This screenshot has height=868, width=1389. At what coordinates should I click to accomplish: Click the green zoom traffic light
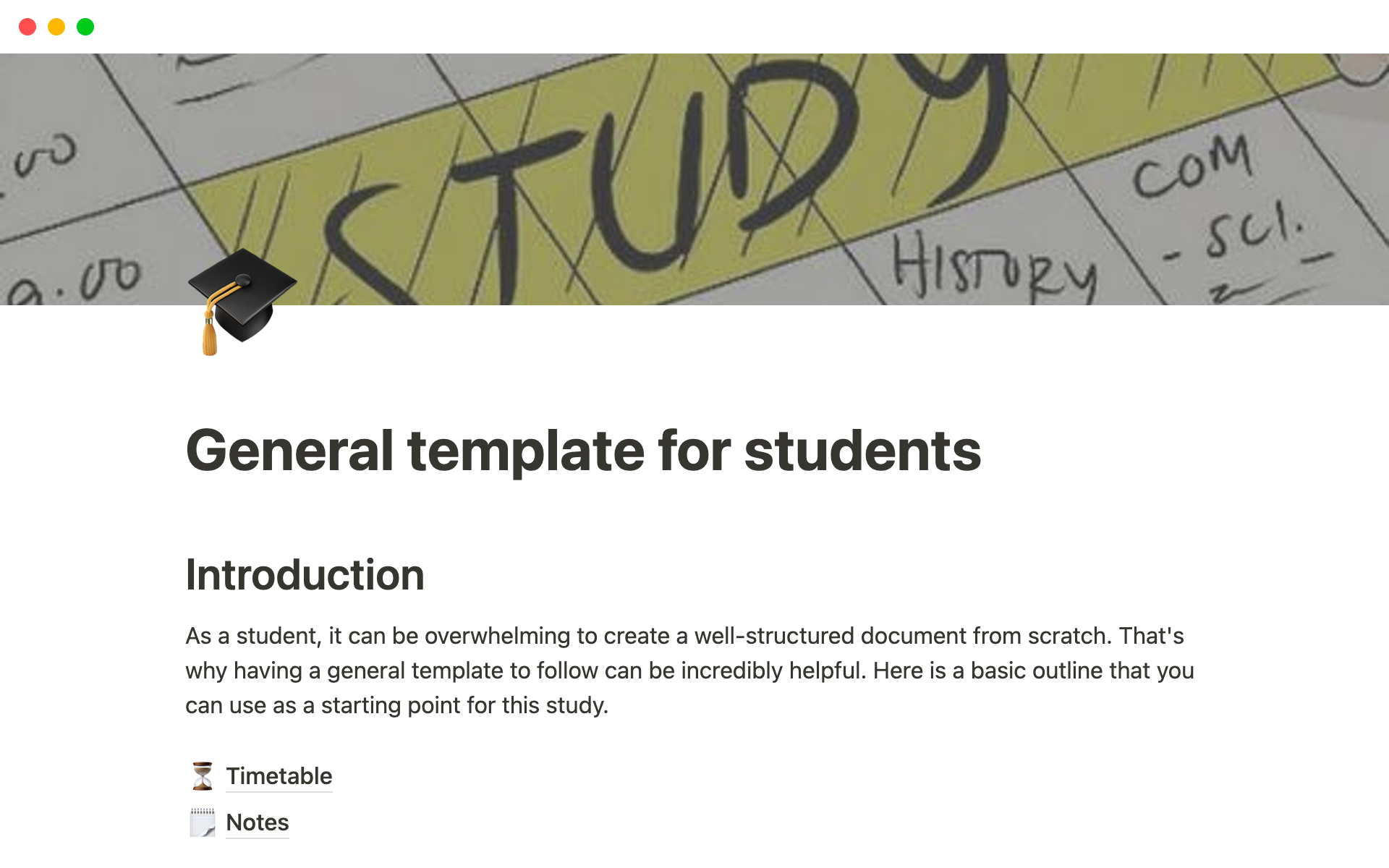coord(85,26)
